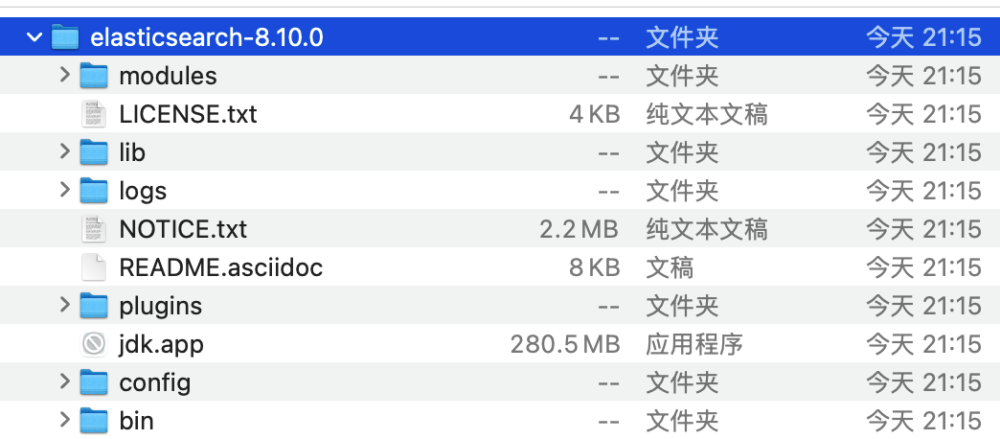Expand the plugins folder
The image size is (1000, 439).
[65, 305]
